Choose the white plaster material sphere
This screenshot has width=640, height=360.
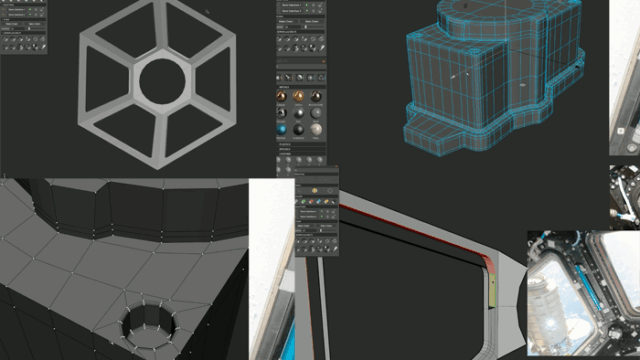[x=316, y=130]
